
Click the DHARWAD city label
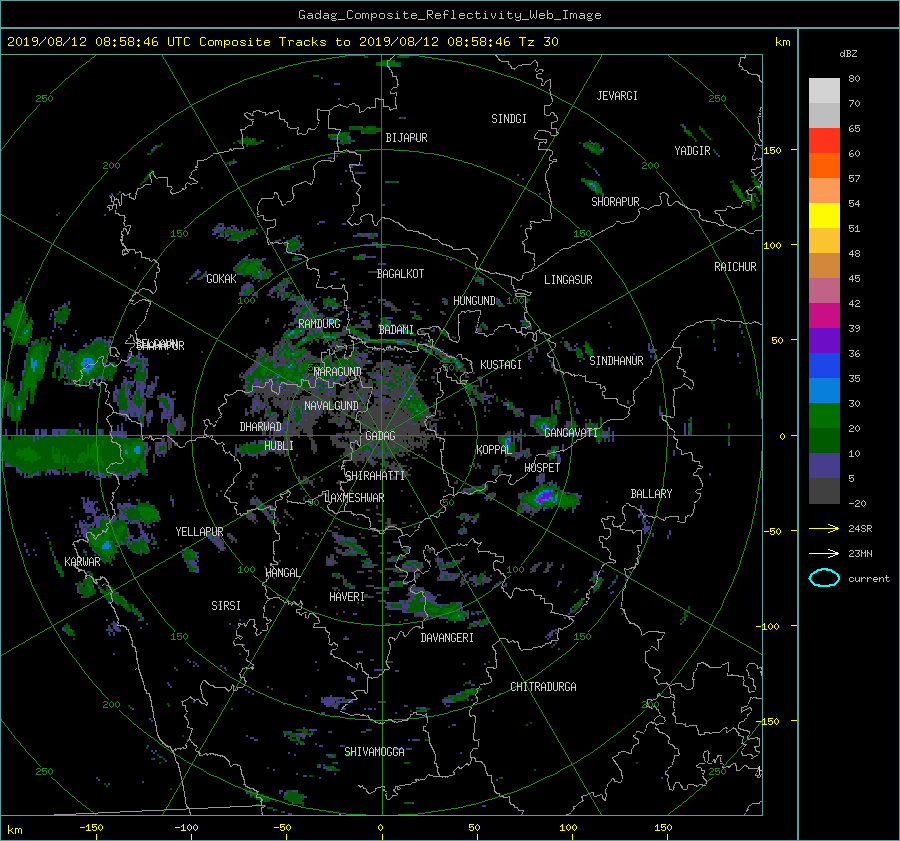[x=260, y=427]
